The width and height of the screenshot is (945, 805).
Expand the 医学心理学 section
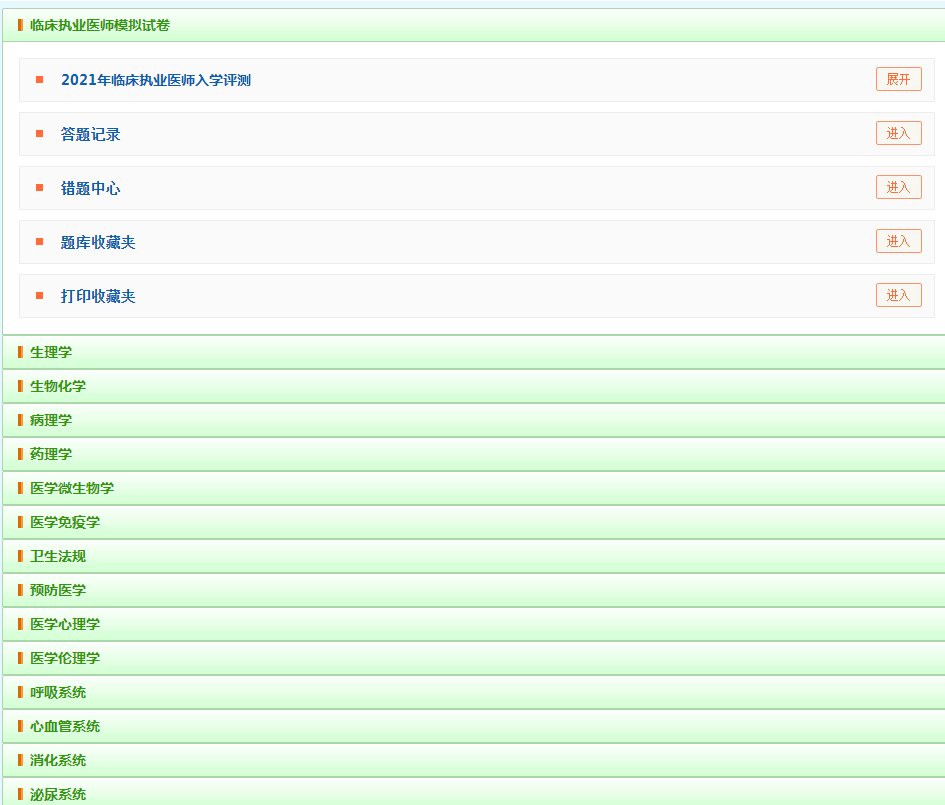[65, 624]
